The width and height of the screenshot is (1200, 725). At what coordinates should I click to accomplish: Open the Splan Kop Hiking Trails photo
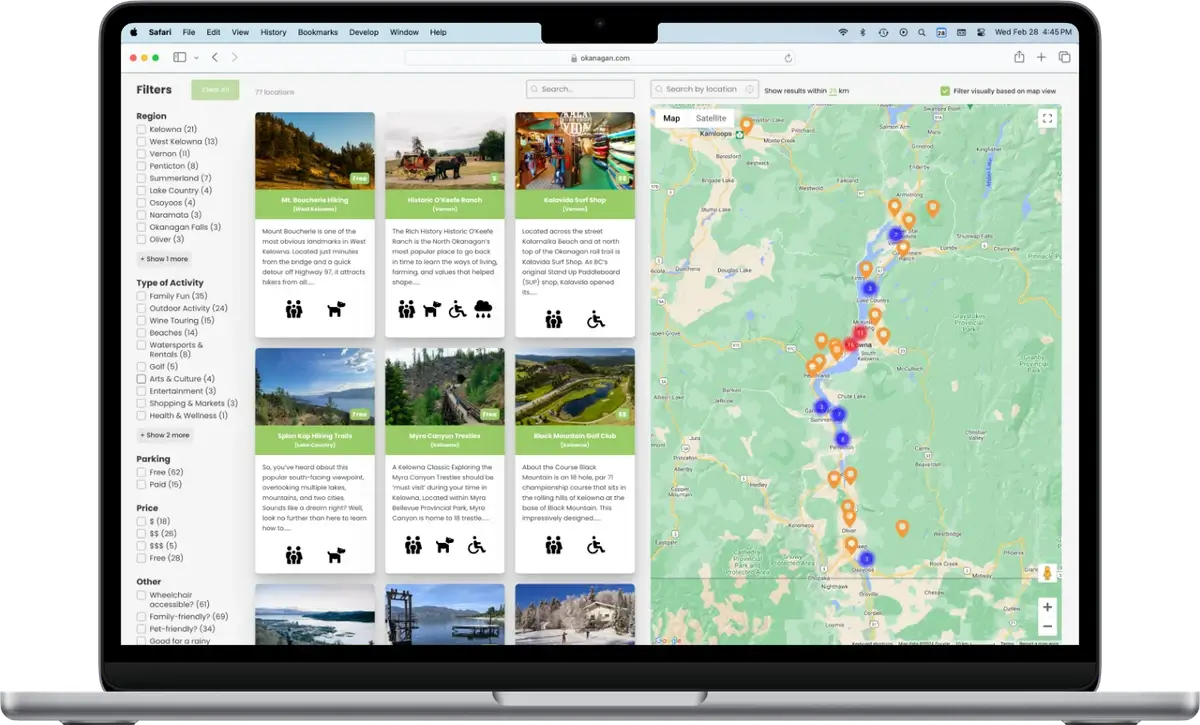(x=315, y=386)
